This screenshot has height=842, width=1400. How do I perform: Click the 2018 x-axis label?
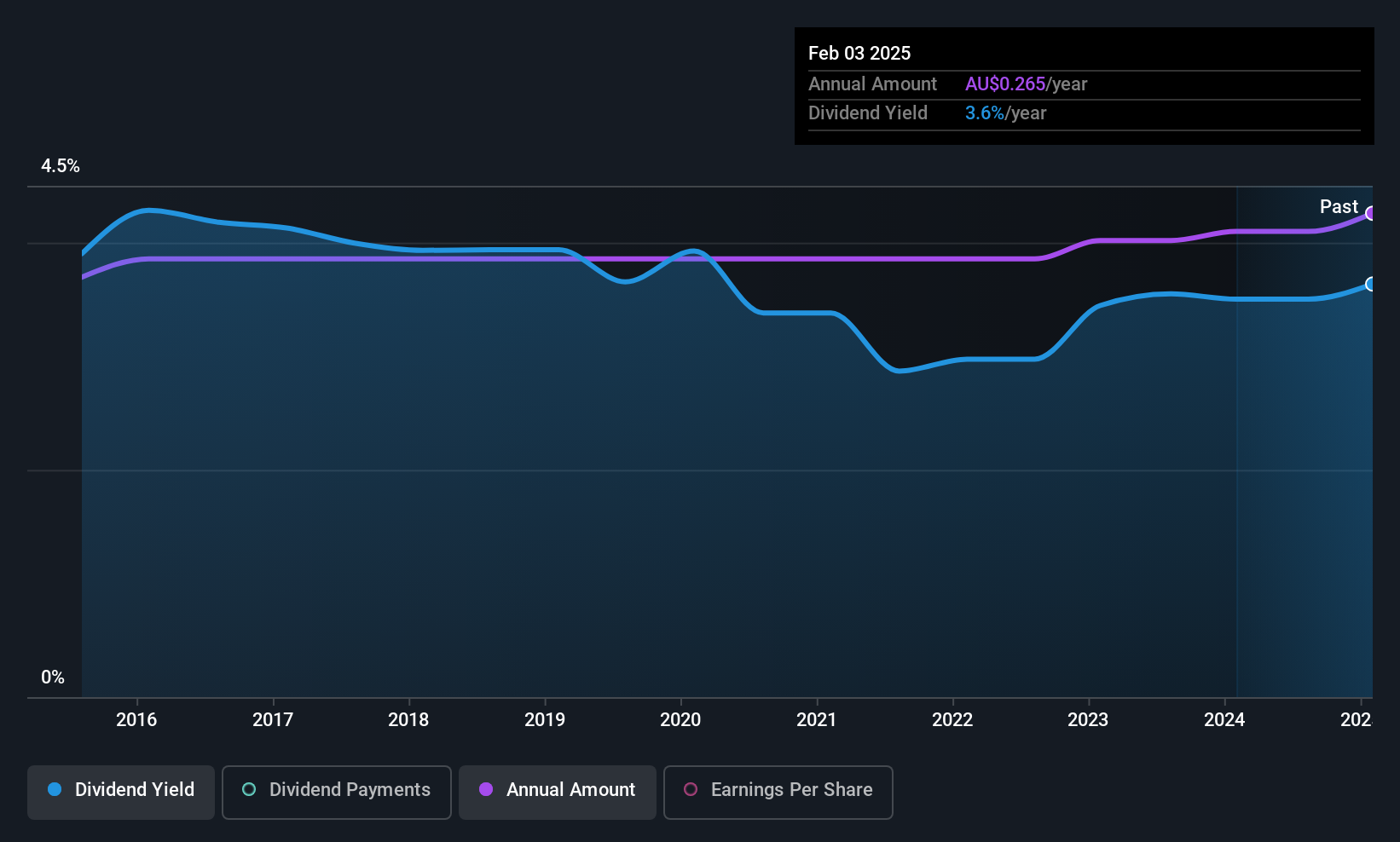pyautogui.click(x=408, y=719)
